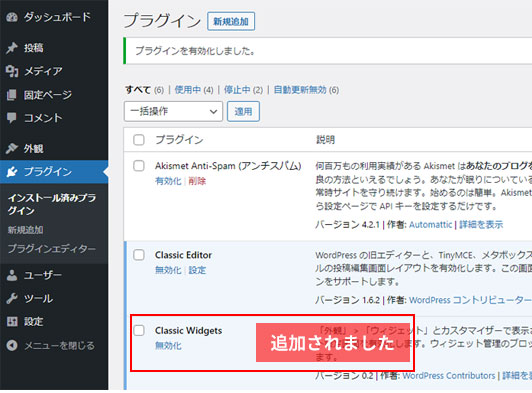Open the 一括操作 bulk actions dropdown

pos(173,111)
